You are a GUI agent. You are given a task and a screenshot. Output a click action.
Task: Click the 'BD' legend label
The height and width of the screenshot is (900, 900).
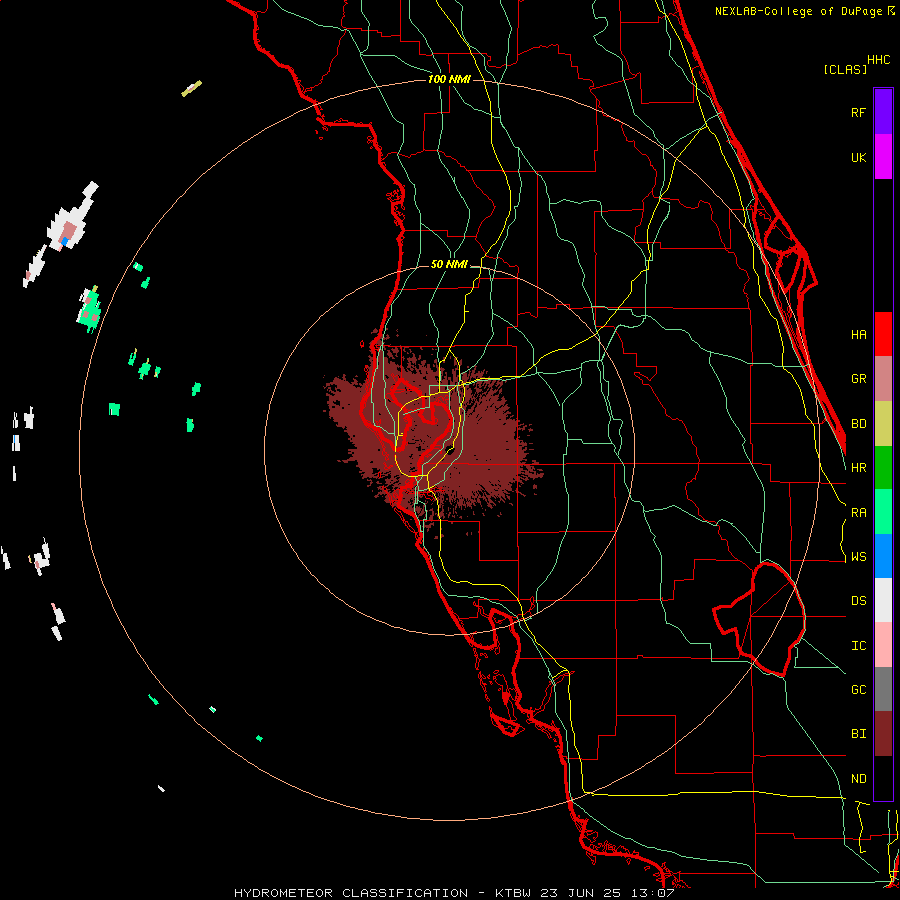coord(858,424)
